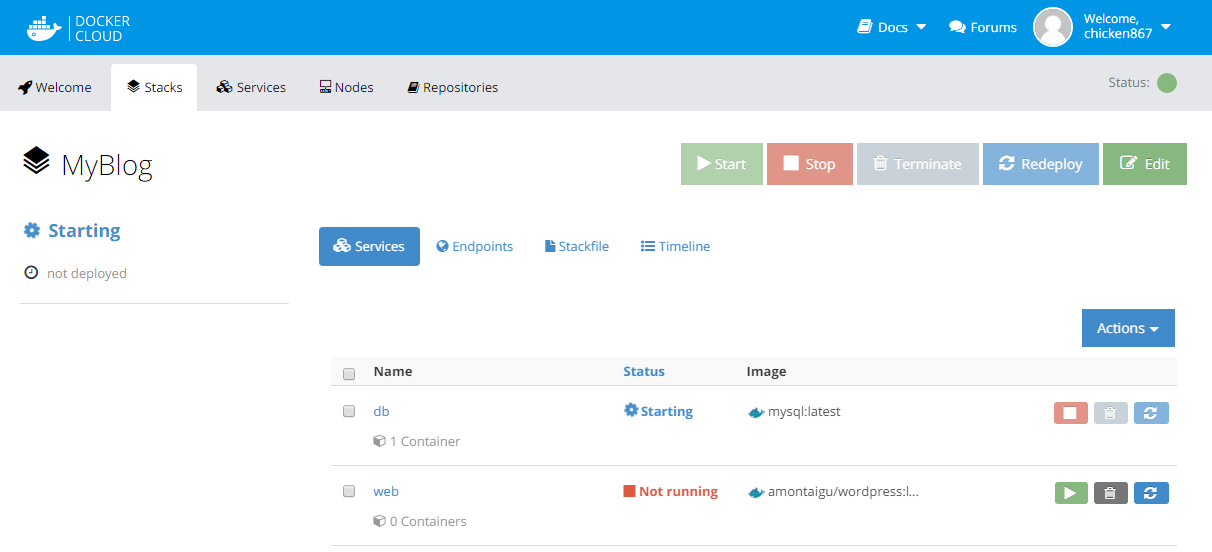Stop the db service with red icon

tap(1070, 412)
